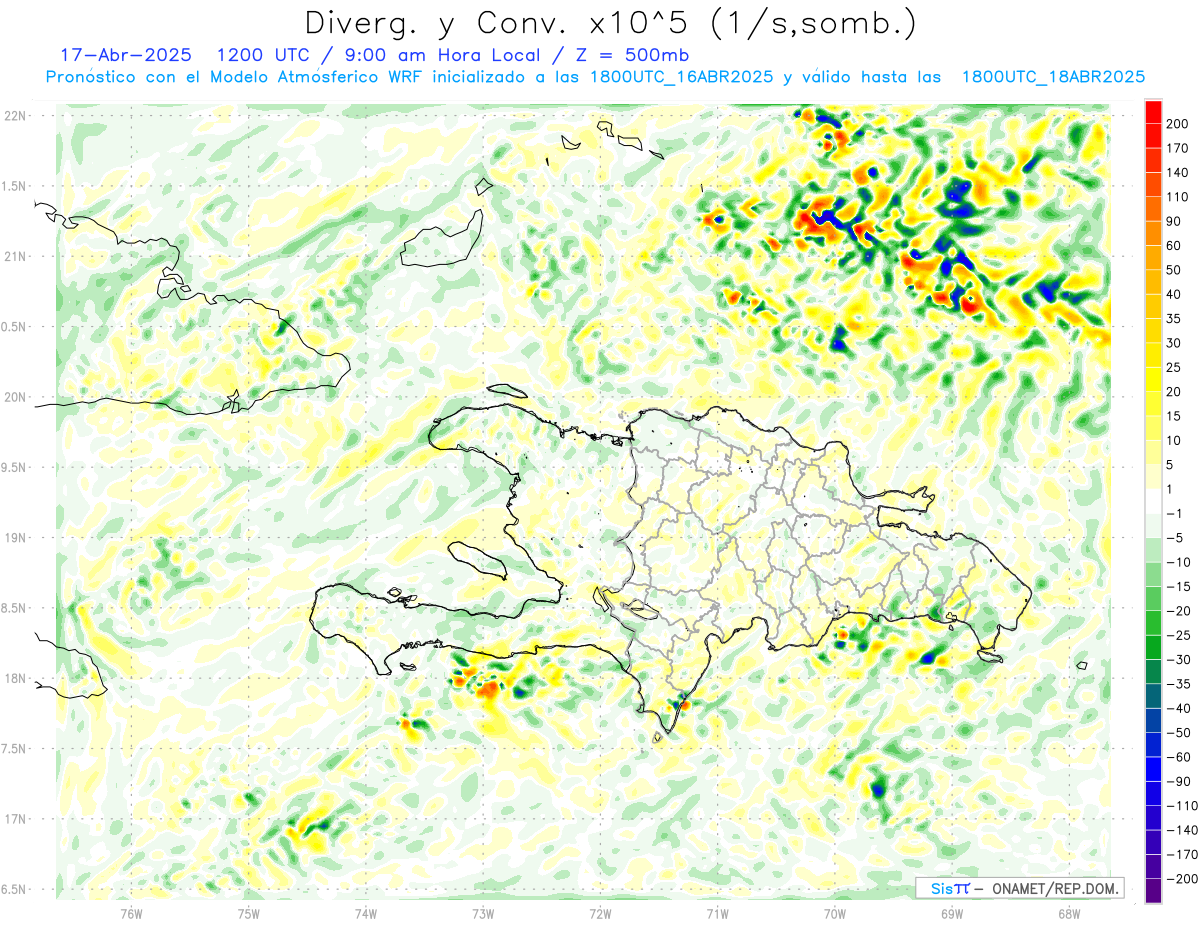This screenshot has width=1200, height=927.
Task: Click the '21N' latitude label
Action: click(15, 256)
